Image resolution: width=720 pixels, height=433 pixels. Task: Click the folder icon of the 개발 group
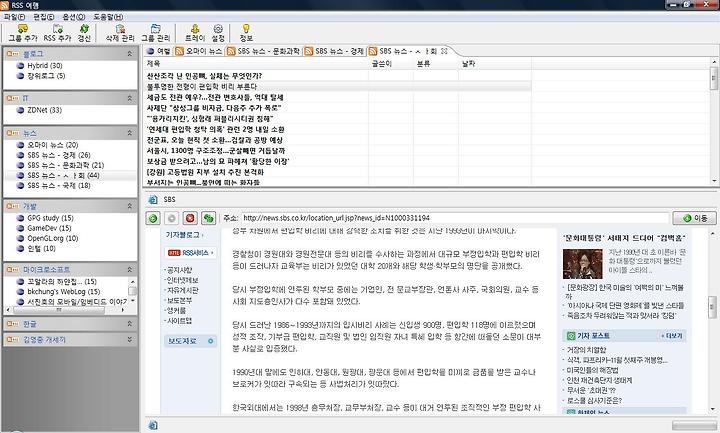(x=13, y=206)
